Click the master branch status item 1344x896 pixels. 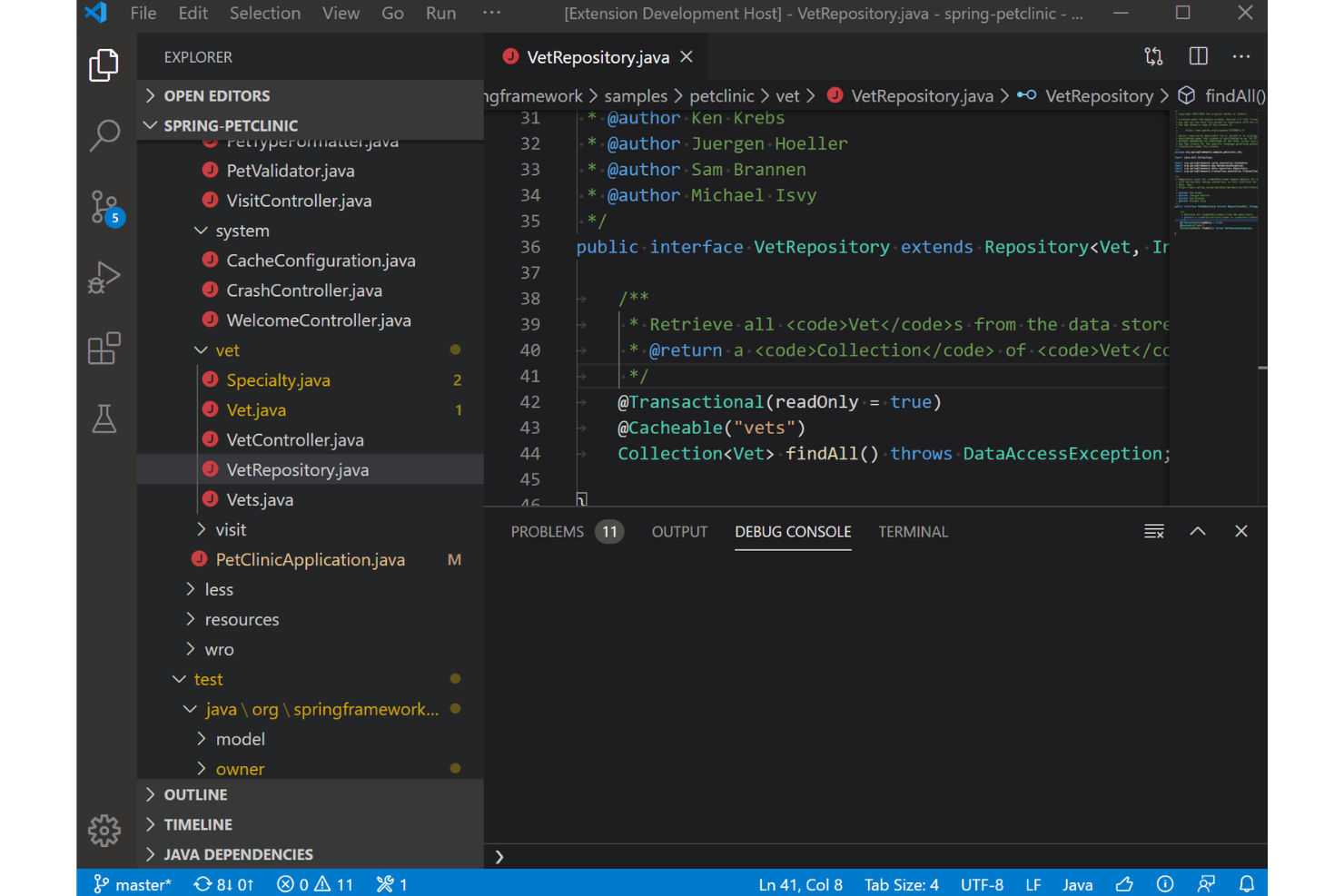133,884
